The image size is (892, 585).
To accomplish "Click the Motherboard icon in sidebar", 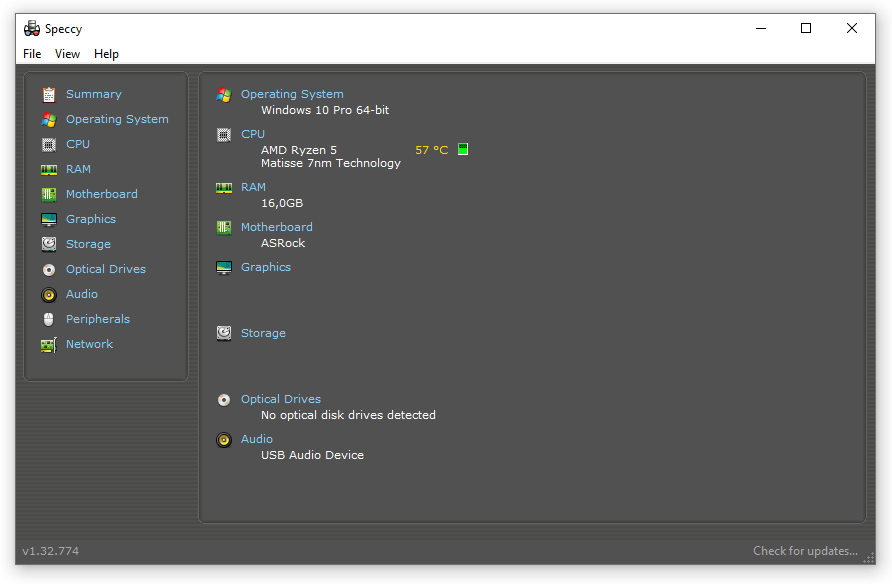I will point(49,195).
